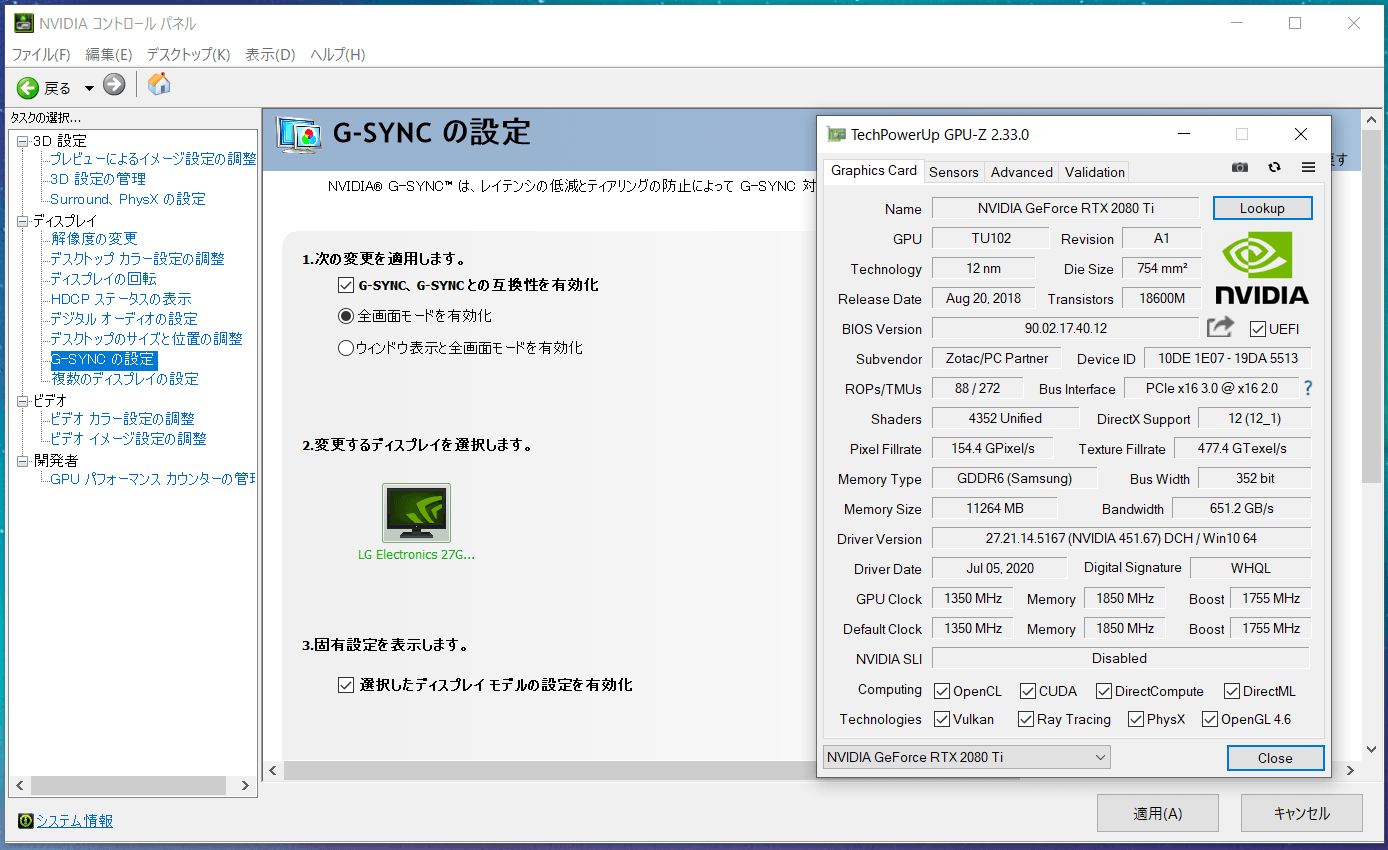Click the 適用(A) apply button
This screenshot has height=850, width=1388.
[1158, 813]
